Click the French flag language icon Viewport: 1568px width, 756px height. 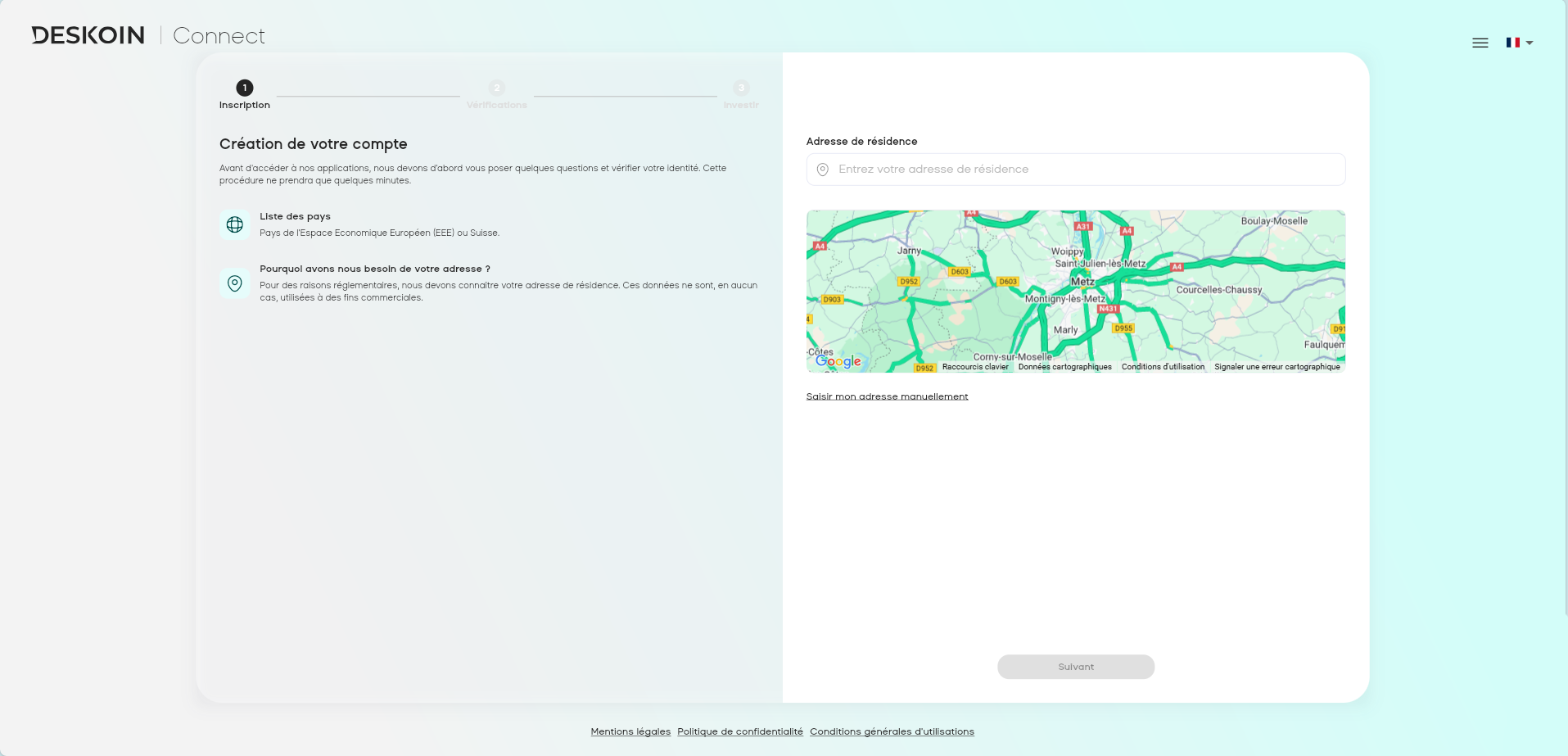point(1513,42)
